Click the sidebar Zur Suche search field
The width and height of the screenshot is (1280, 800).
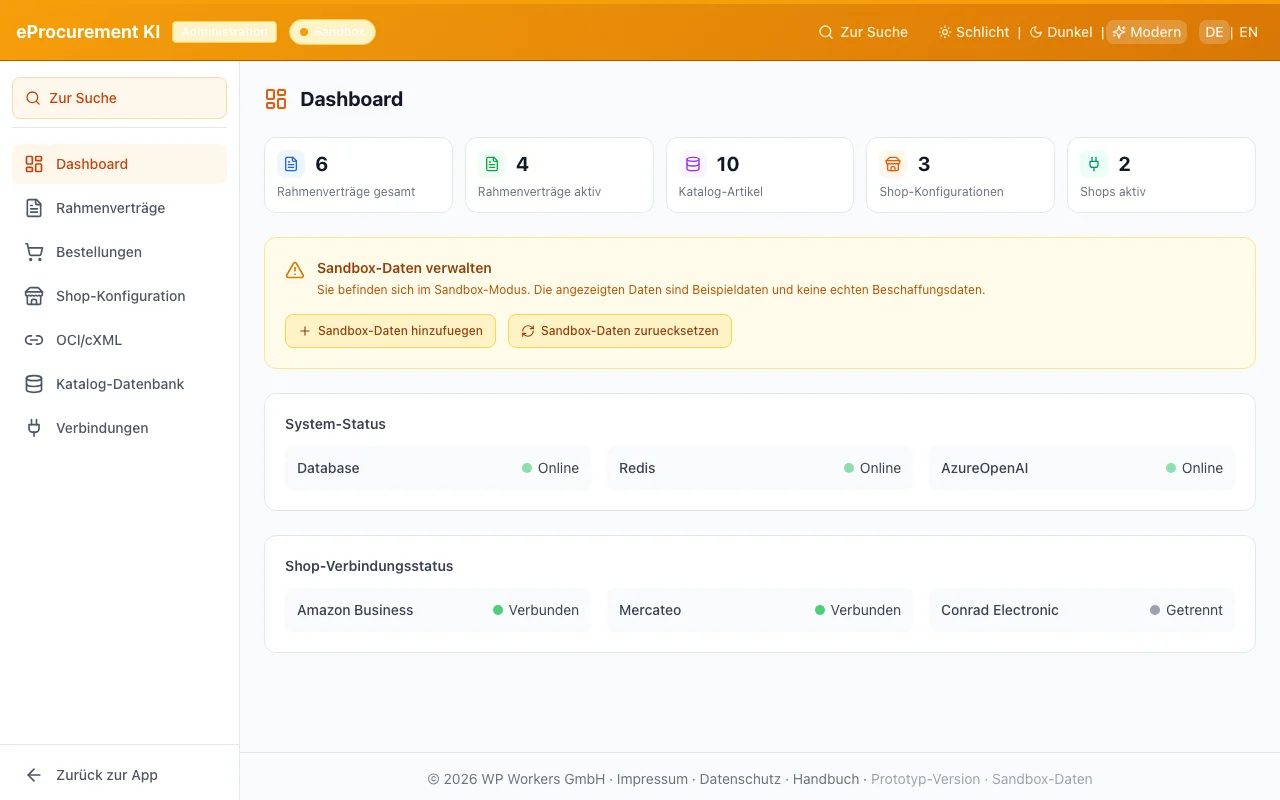pyautogui.click(x=119, y=98)
